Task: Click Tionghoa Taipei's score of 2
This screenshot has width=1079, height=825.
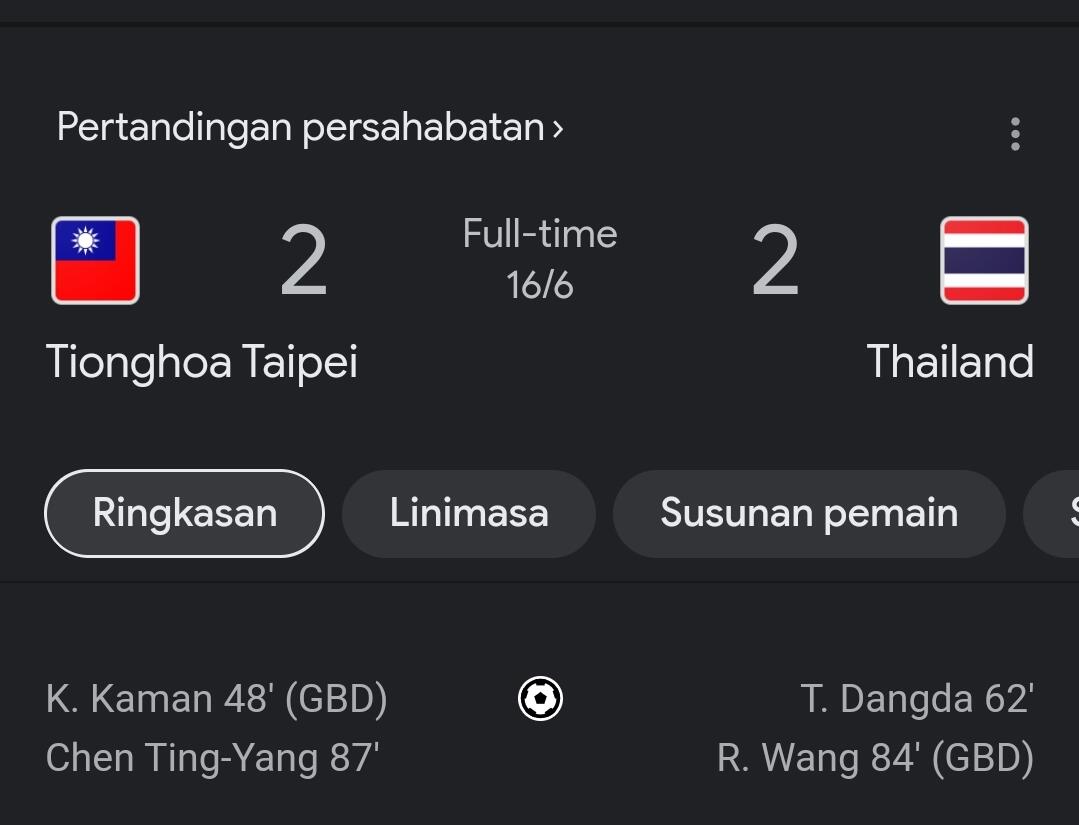Action: click(x=304, y=262)
